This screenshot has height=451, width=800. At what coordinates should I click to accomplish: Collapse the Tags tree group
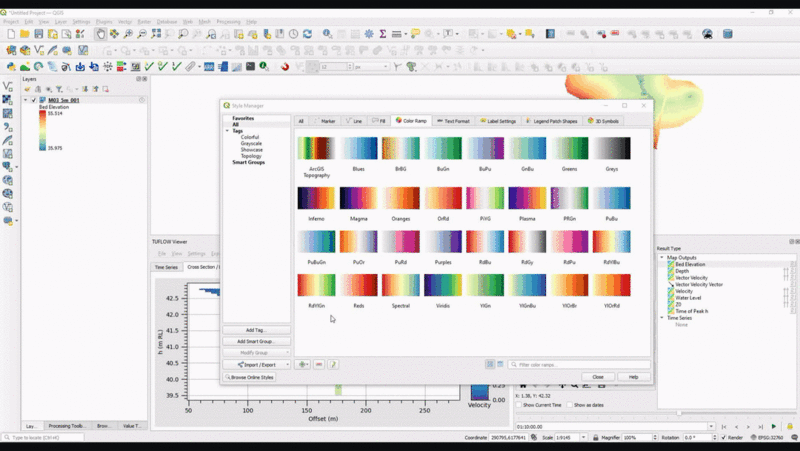[x=227, y=131]
